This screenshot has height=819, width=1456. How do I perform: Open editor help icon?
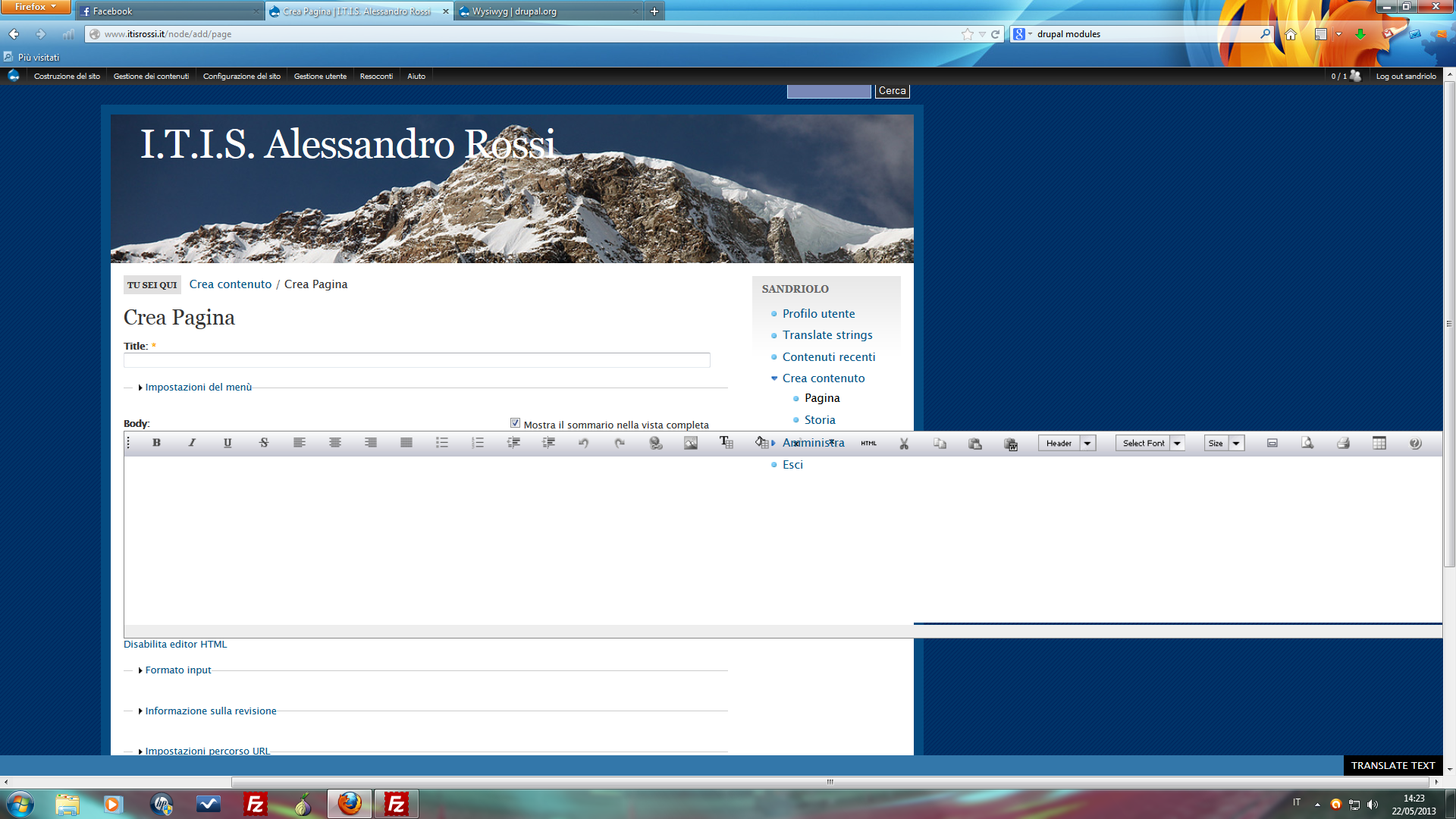point(1415,443)
